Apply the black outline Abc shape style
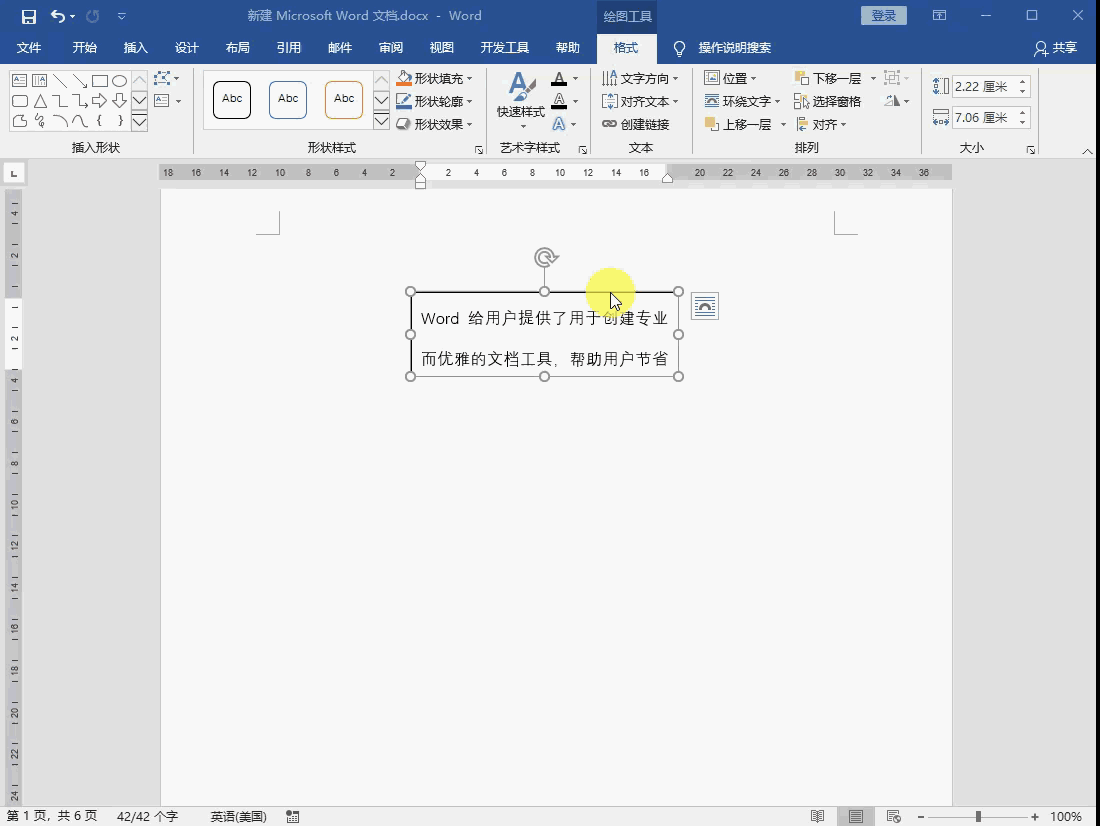1100x826 pixels. point(232,100)
